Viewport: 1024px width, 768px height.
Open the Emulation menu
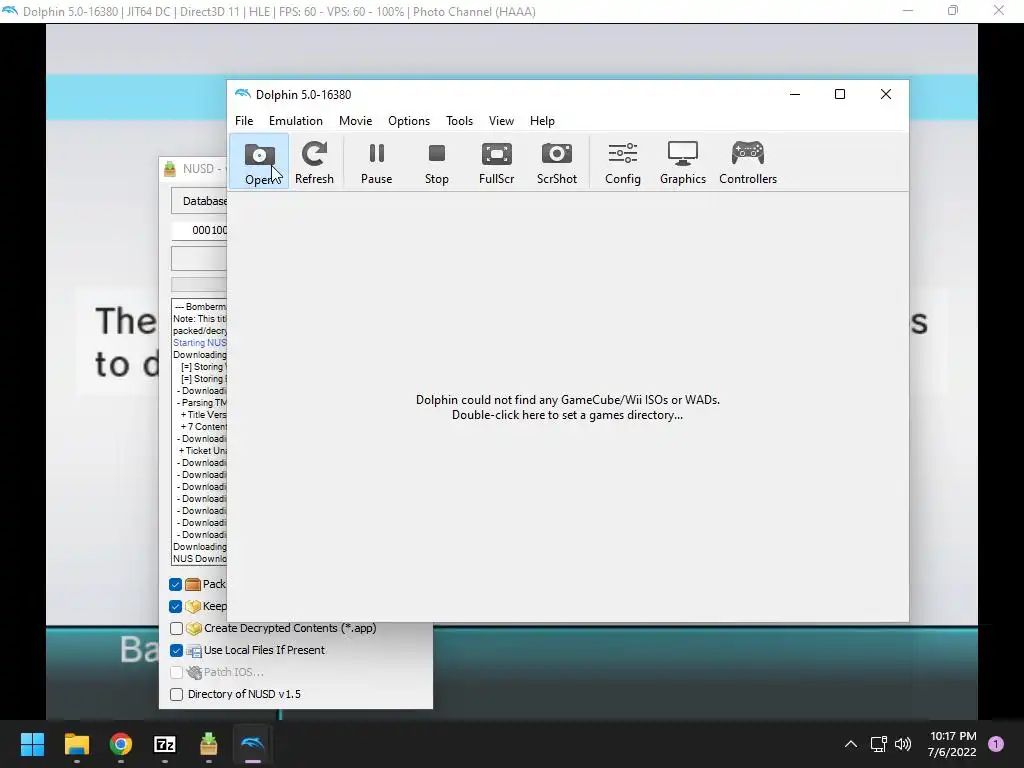(296, 121)
